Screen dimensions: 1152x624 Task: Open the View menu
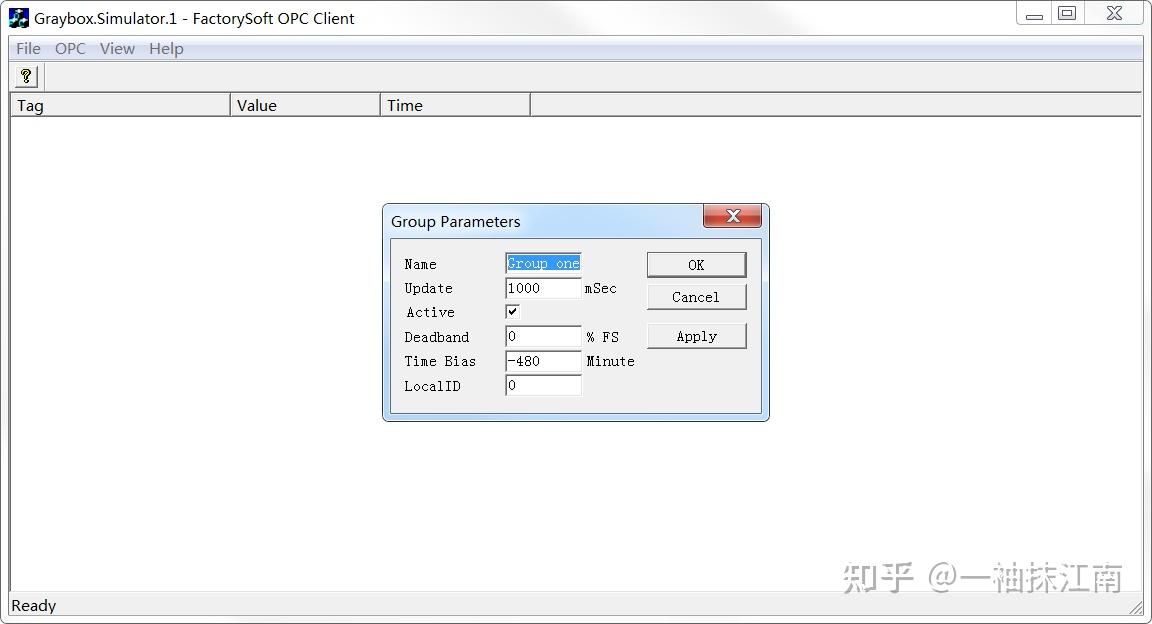tap(117, 48)
